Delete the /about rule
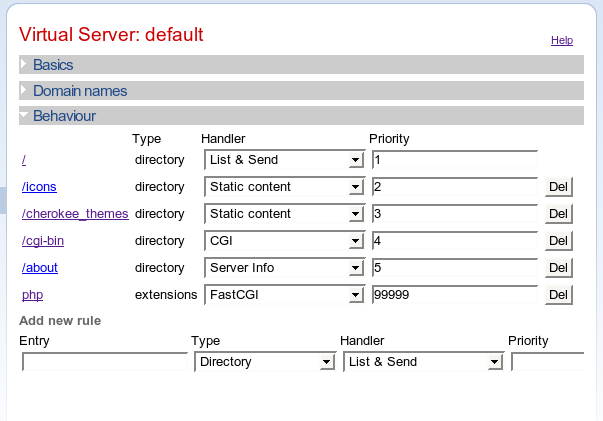The width and height of the screenshot is (603, 421). 559,268
